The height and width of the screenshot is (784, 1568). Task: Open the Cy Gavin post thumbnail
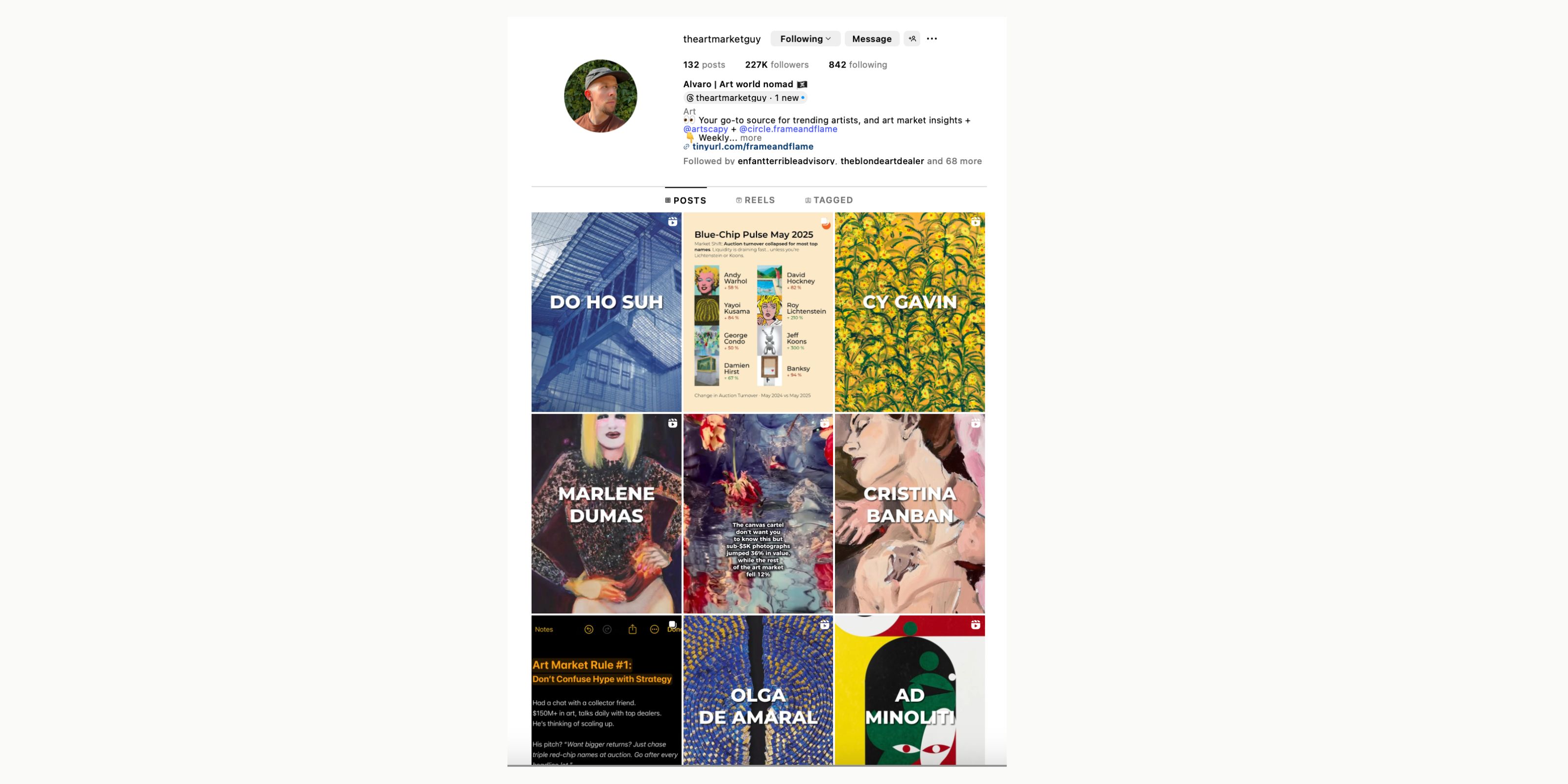coord(909,312)
